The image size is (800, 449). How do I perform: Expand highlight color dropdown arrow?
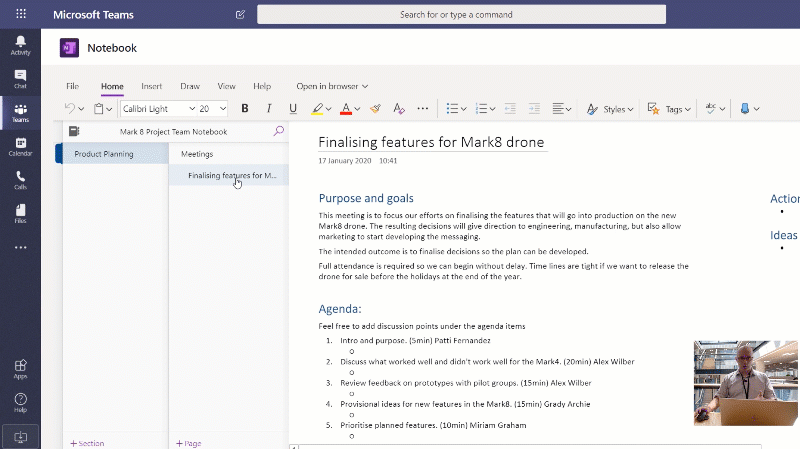[x=329, y=109]
